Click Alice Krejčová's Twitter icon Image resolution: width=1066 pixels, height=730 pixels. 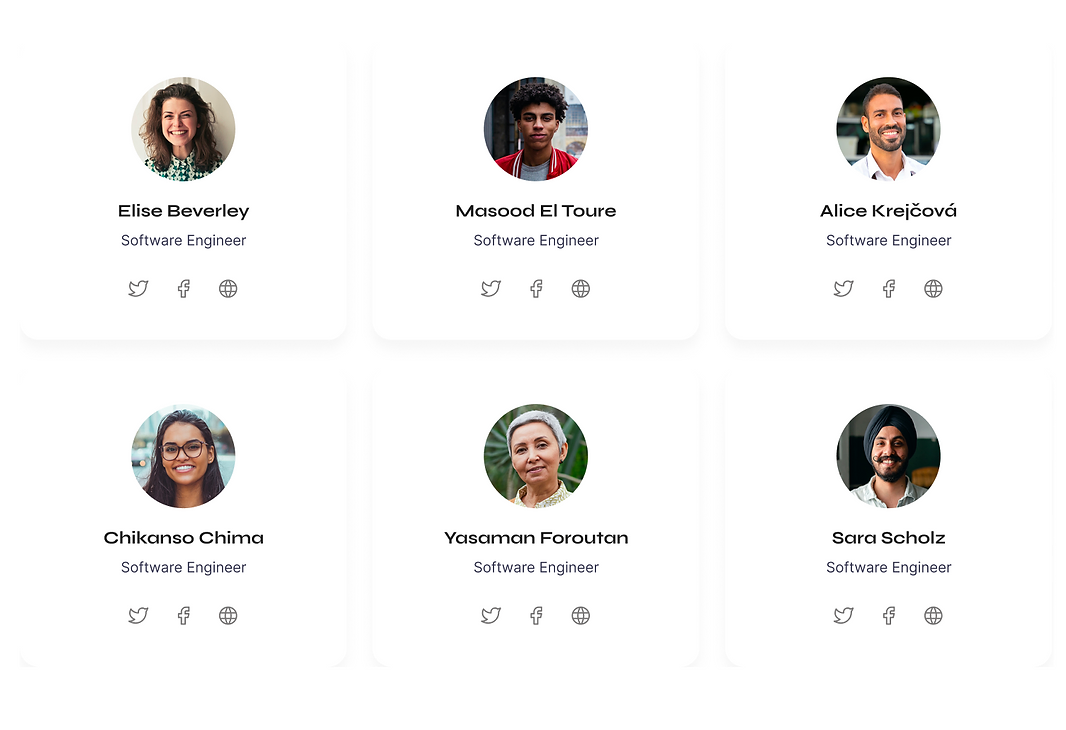pyautogui.click(x=844, y=289)
